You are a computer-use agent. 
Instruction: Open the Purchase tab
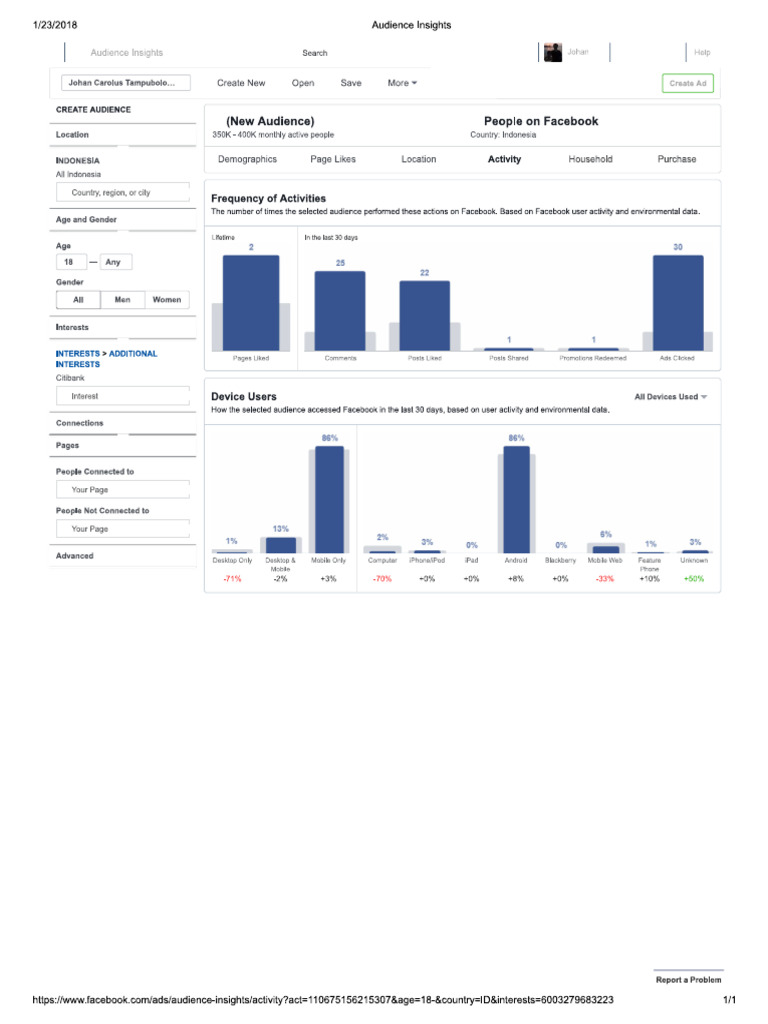tap(677, 159)
